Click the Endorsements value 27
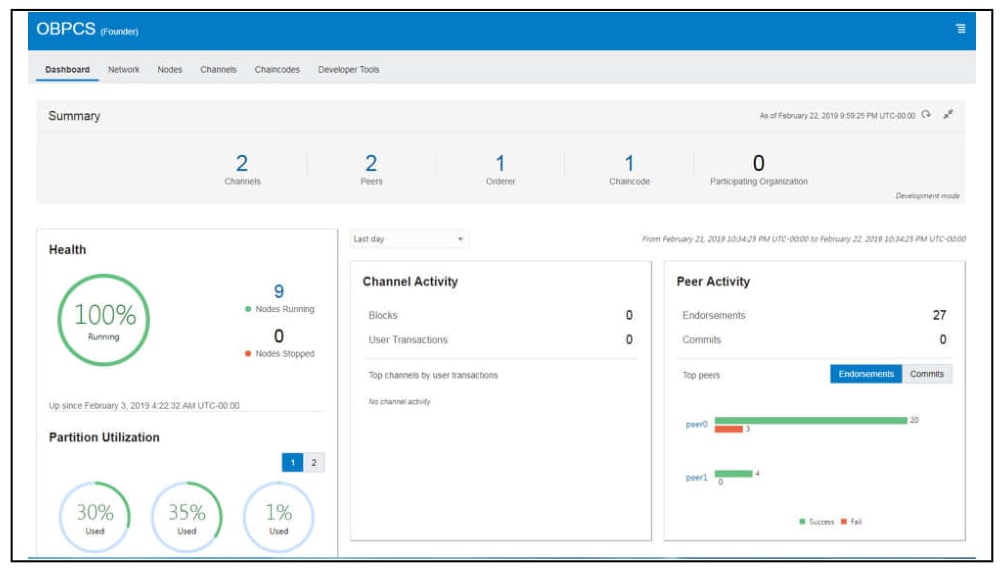The image size is (1005, 575). pyautogui.click(x=939, y=315)
